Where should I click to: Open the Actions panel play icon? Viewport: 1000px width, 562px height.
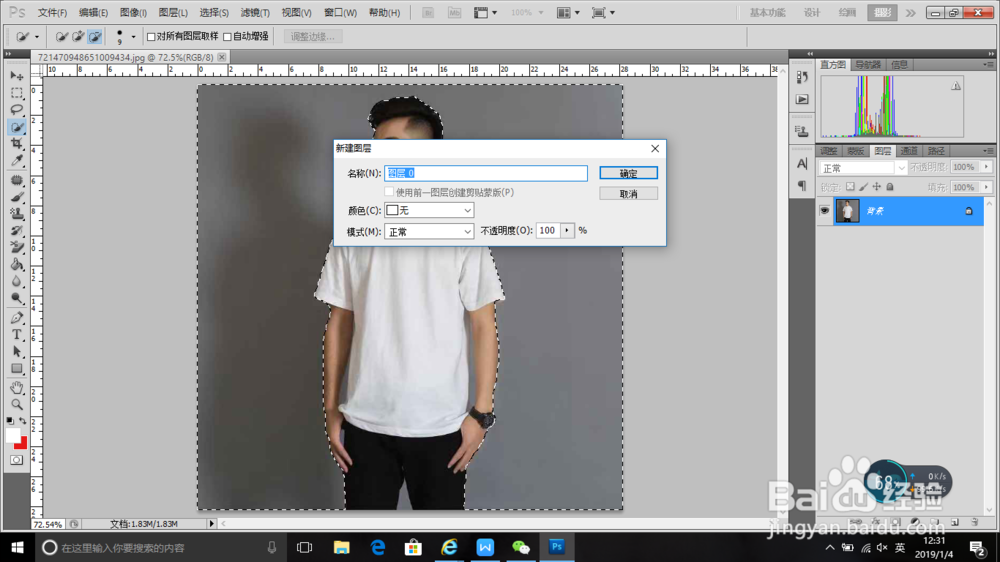click(802, 100)
